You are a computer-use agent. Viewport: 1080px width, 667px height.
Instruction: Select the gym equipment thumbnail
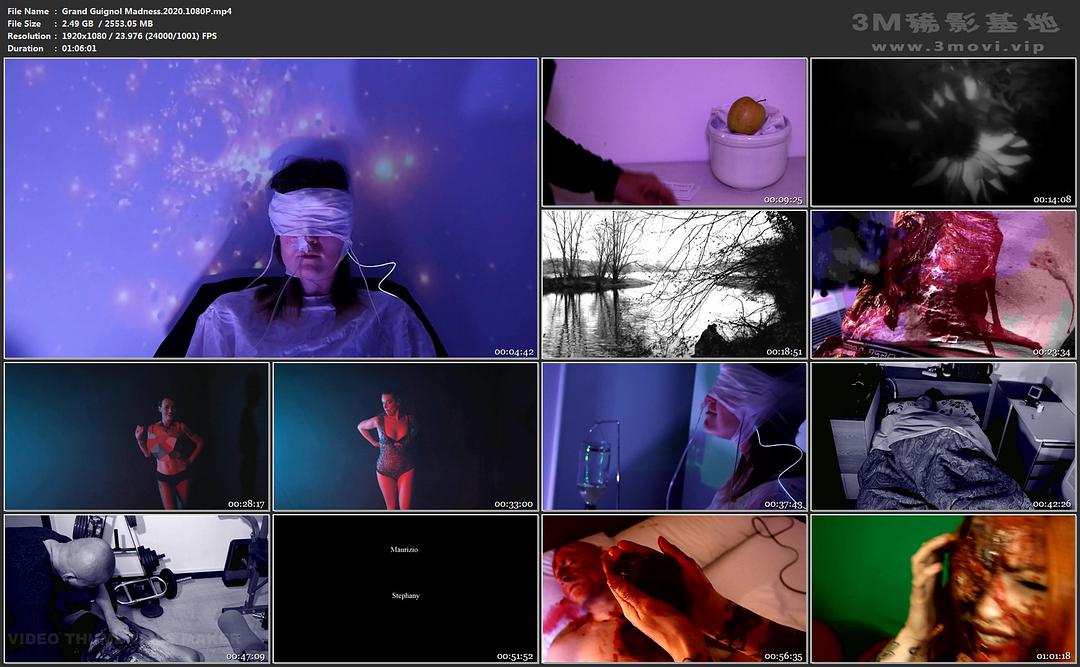coord(137,587)
